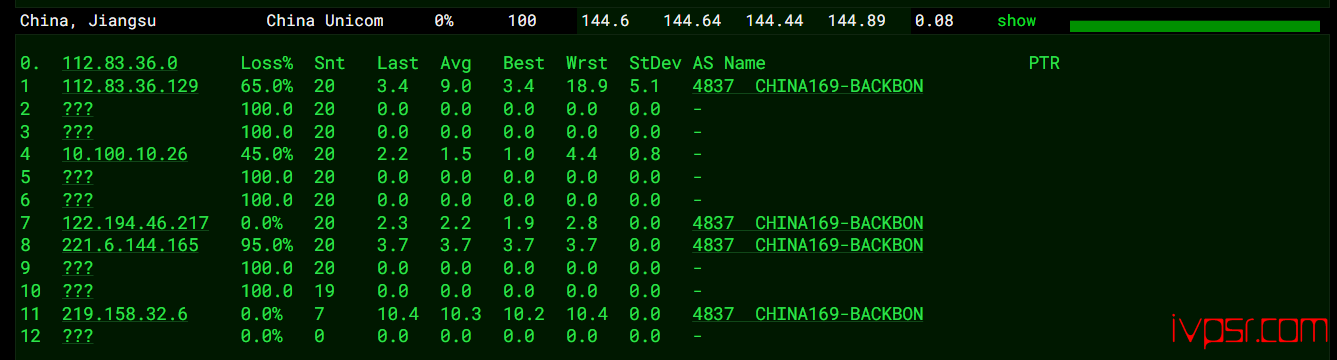Open AS 4837 CHINA169-BACKBON on hop 8
Screen dimensions: 1337x360
pyautogui.click(x=808, y=245)
